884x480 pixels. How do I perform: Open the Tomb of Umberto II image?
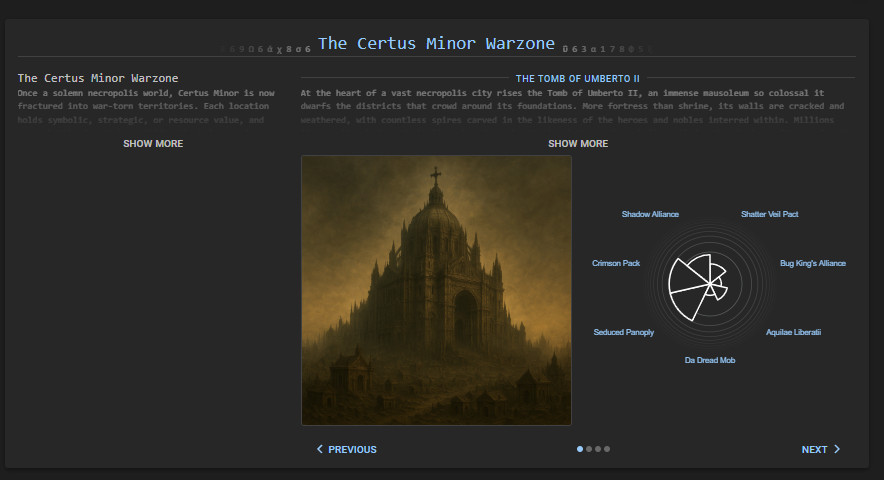(x=436, y=290)
